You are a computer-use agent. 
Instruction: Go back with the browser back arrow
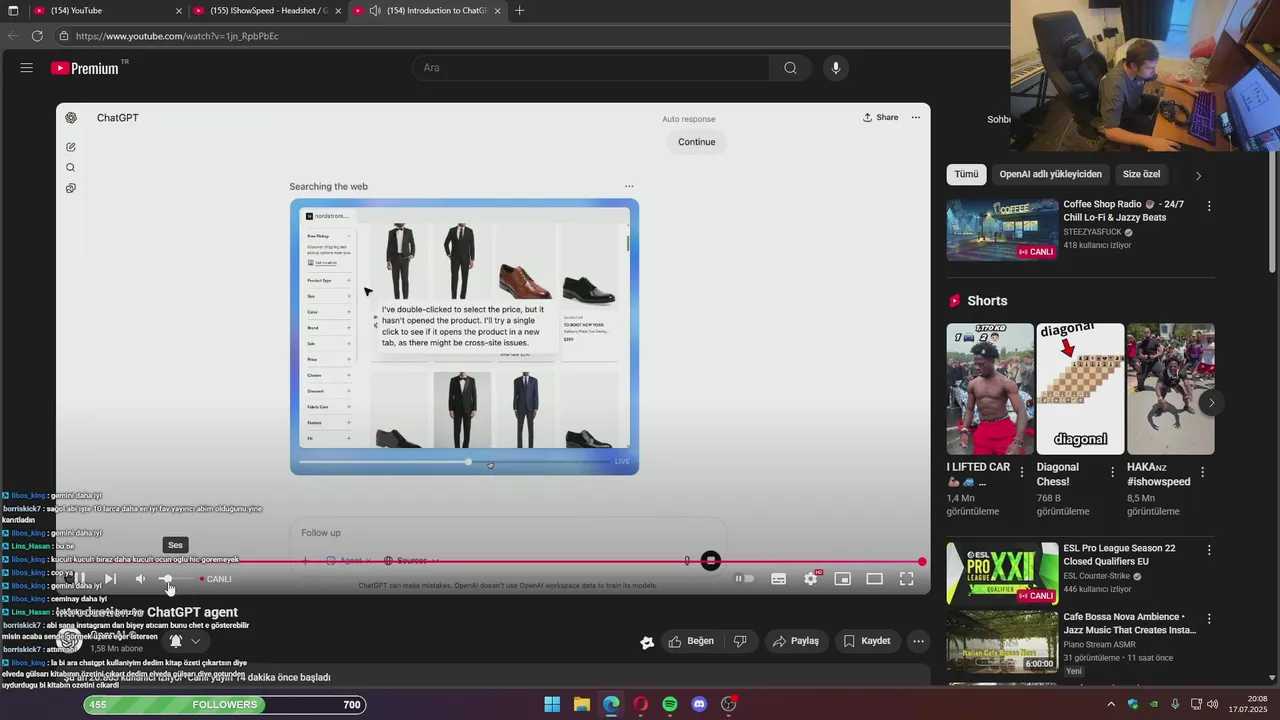coord(13,36)
